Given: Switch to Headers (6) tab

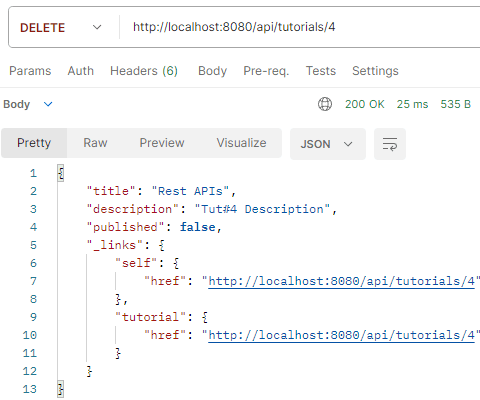Looking at the screenshot, I should pyautogui.click(x=144, y=71).
